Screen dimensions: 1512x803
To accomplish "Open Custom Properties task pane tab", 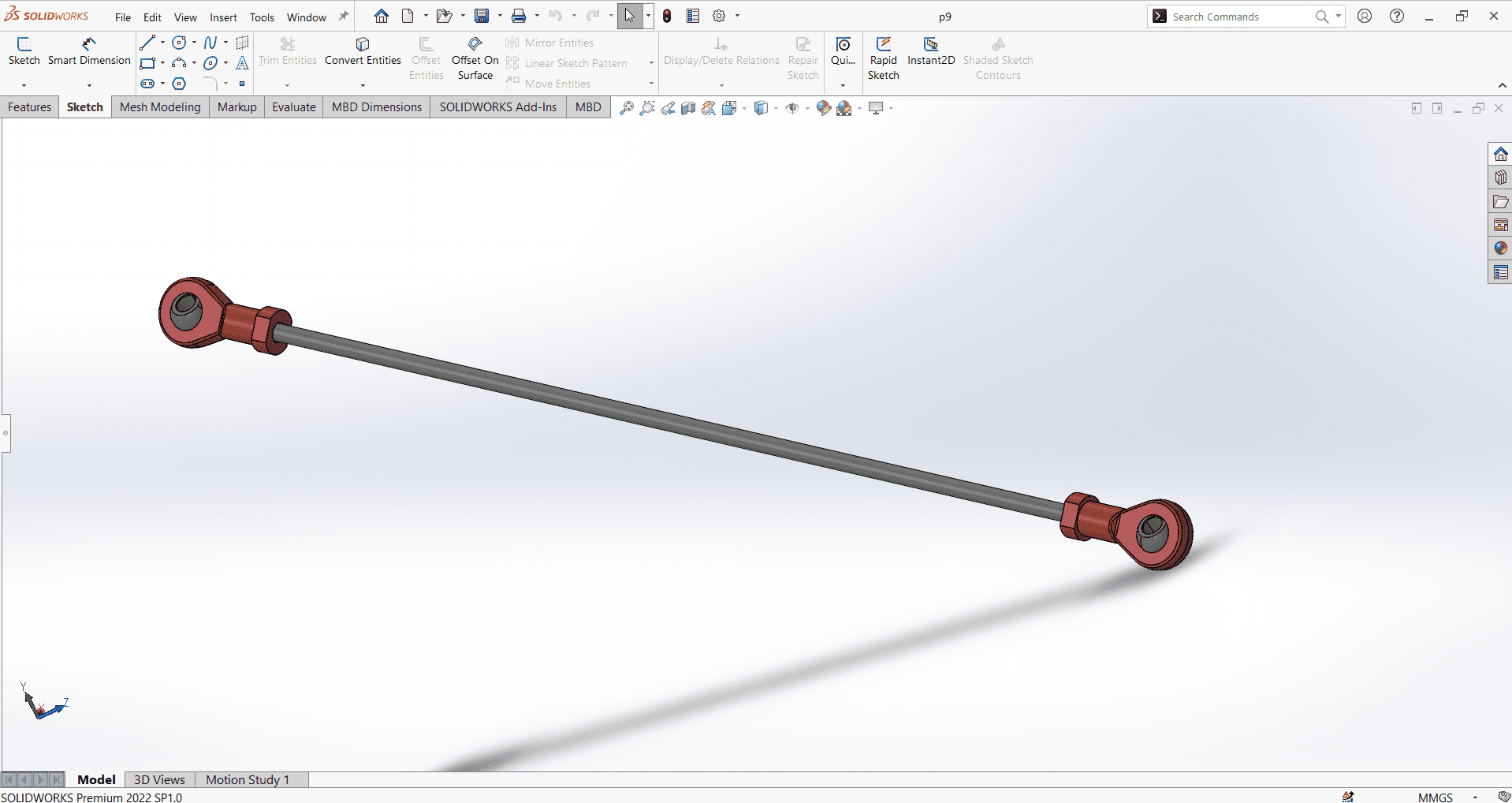I will coord(1500,272).
